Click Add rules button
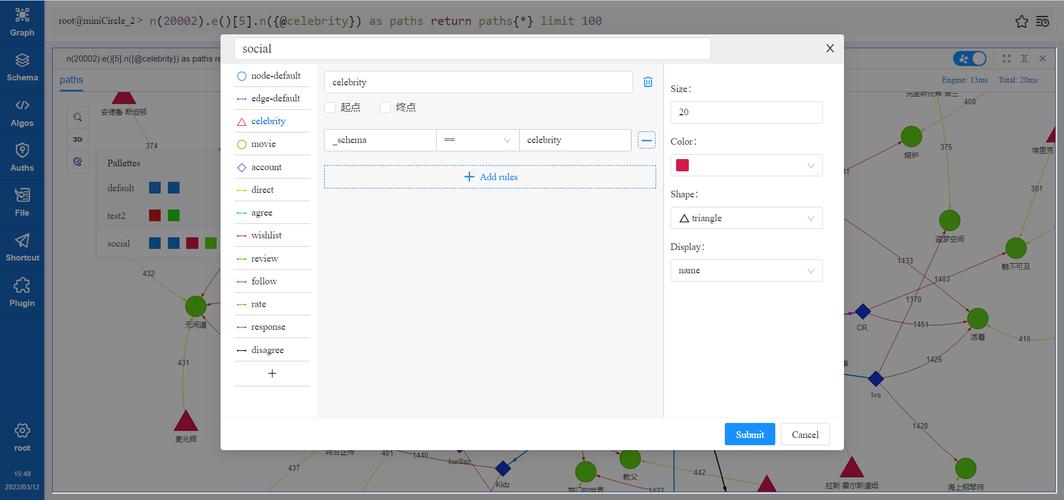Screen dimensions: 1064x500 (x=490, y=176)
